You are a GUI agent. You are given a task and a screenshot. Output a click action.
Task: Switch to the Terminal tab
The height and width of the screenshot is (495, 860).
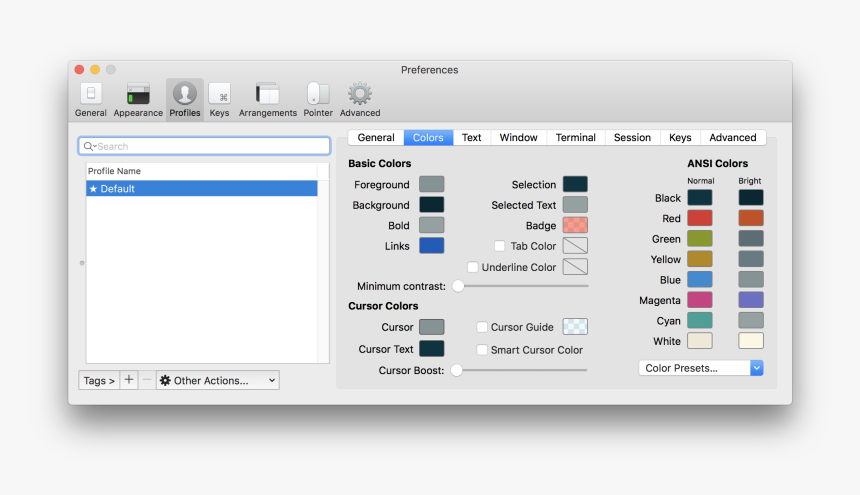575,138
